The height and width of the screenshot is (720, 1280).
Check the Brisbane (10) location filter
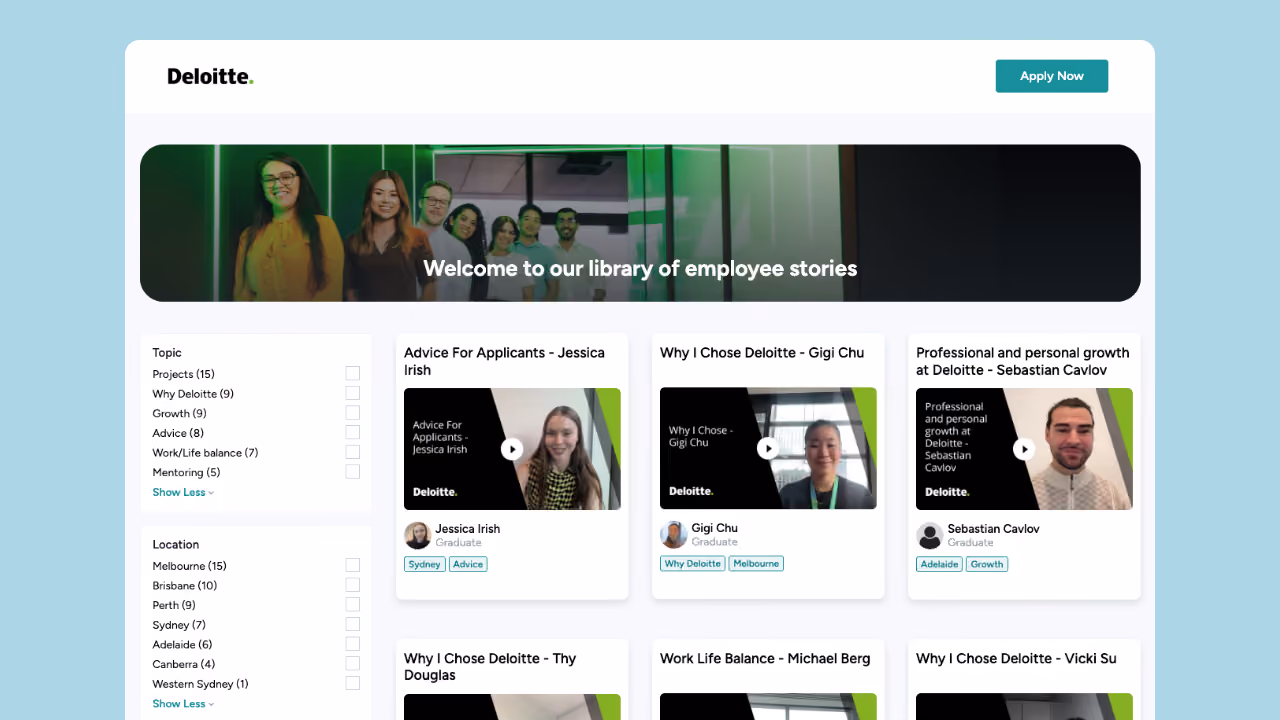(x=352, y=585)
